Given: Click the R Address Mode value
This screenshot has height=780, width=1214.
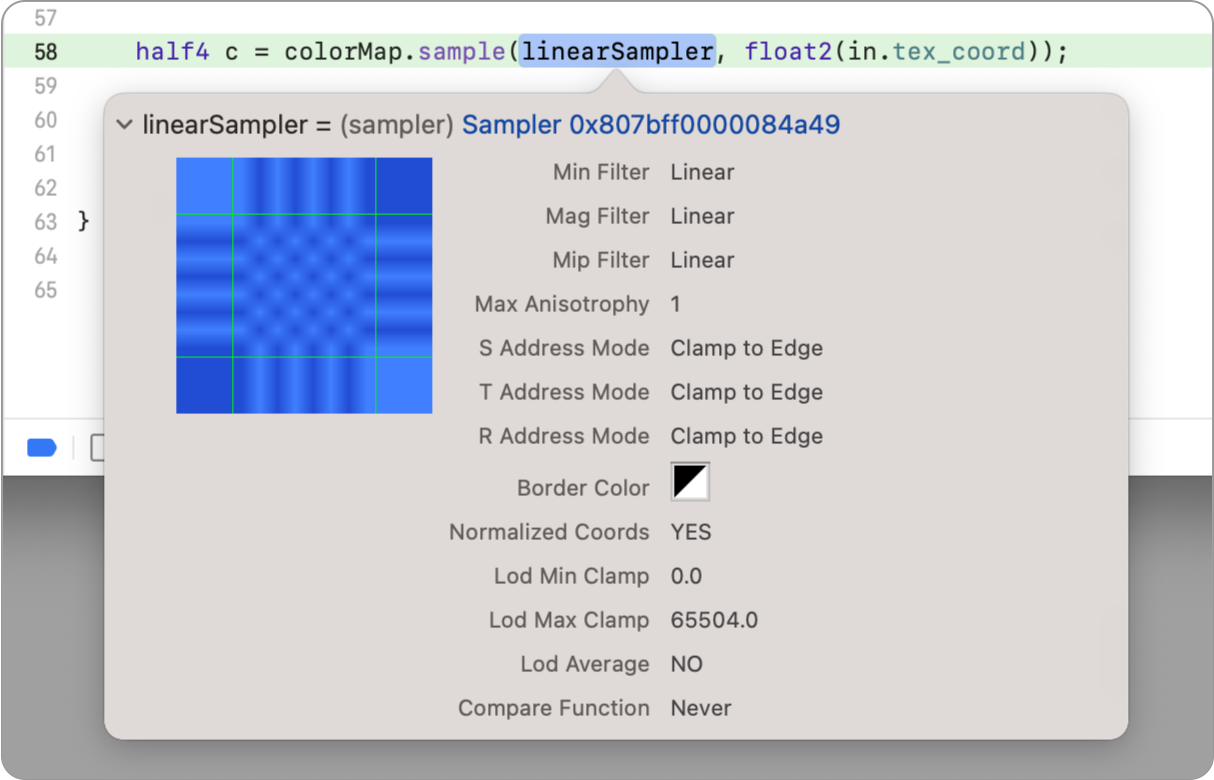Looking at the screenshot, I should [x=746, y=436].
